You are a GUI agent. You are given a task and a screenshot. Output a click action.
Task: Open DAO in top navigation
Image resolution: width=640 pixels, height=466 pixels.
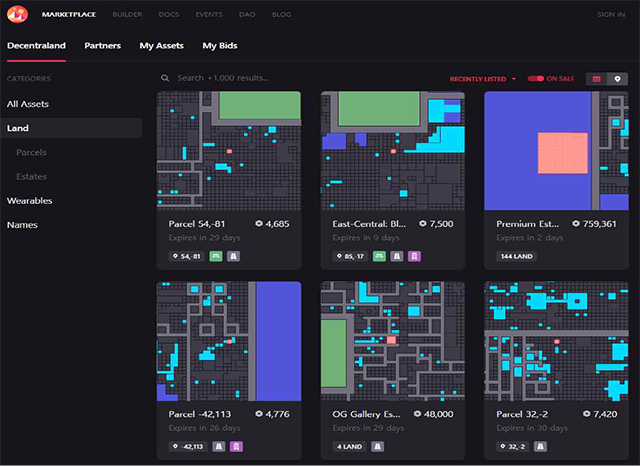(x=247, y=14)
